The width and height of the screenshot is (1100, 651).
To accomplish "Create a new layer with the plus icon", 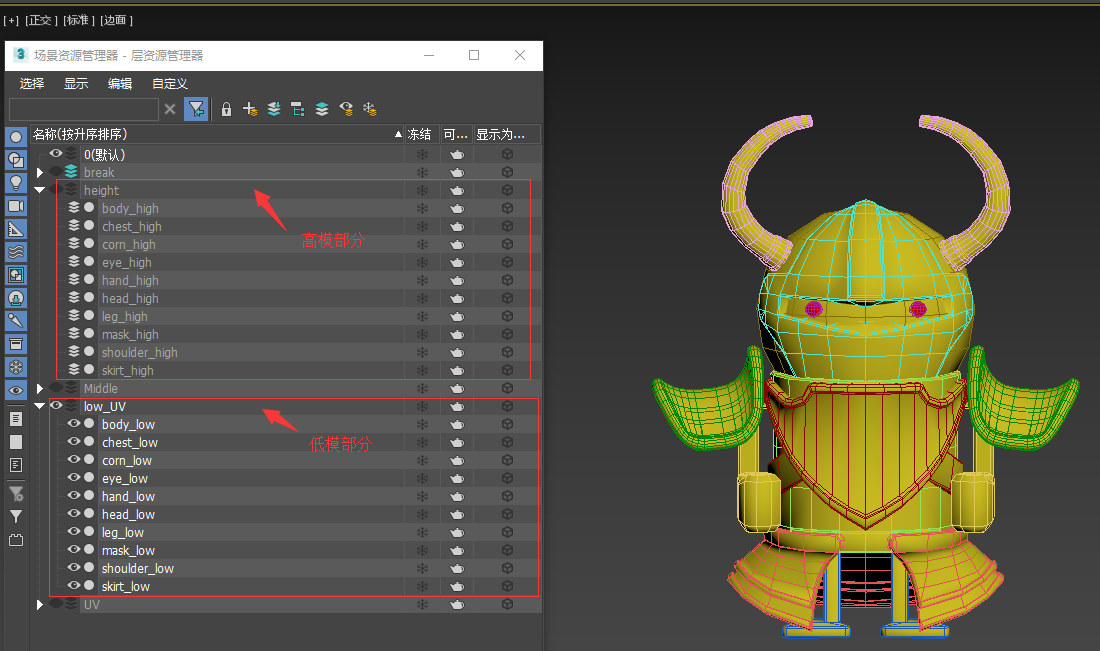I will (x=250, y=109).
